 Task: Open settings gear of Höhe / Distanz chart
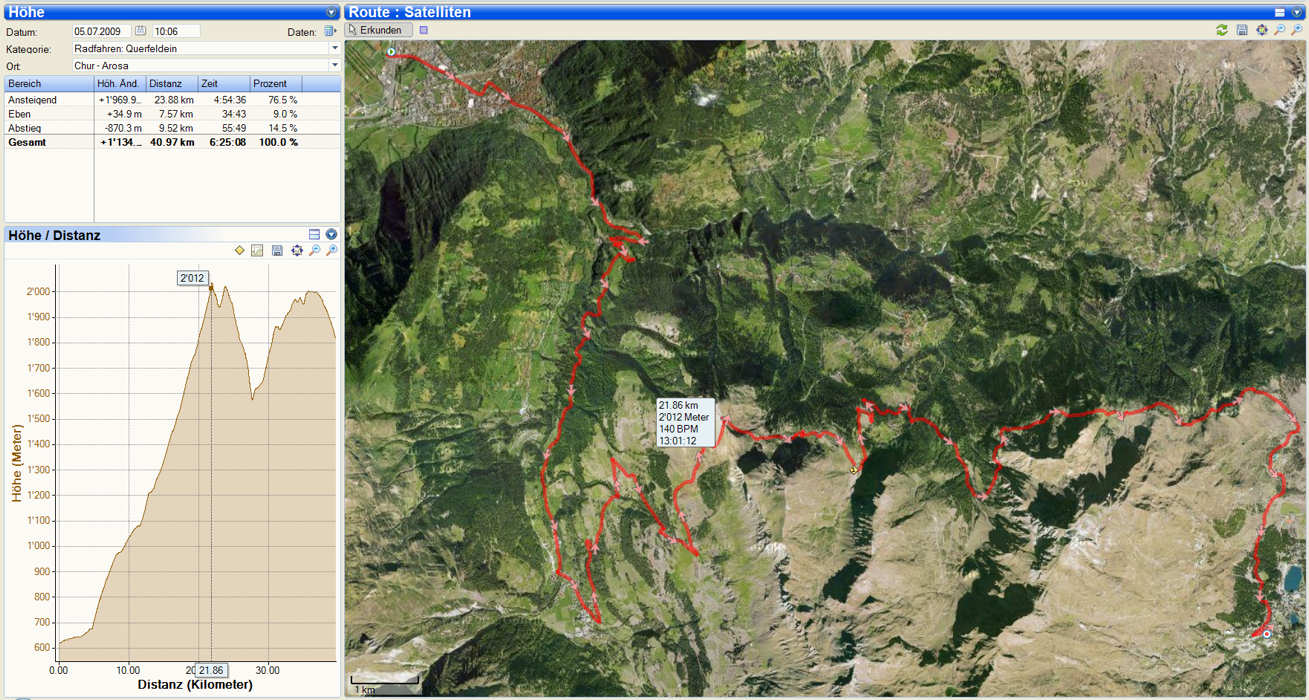click(297, 250)
